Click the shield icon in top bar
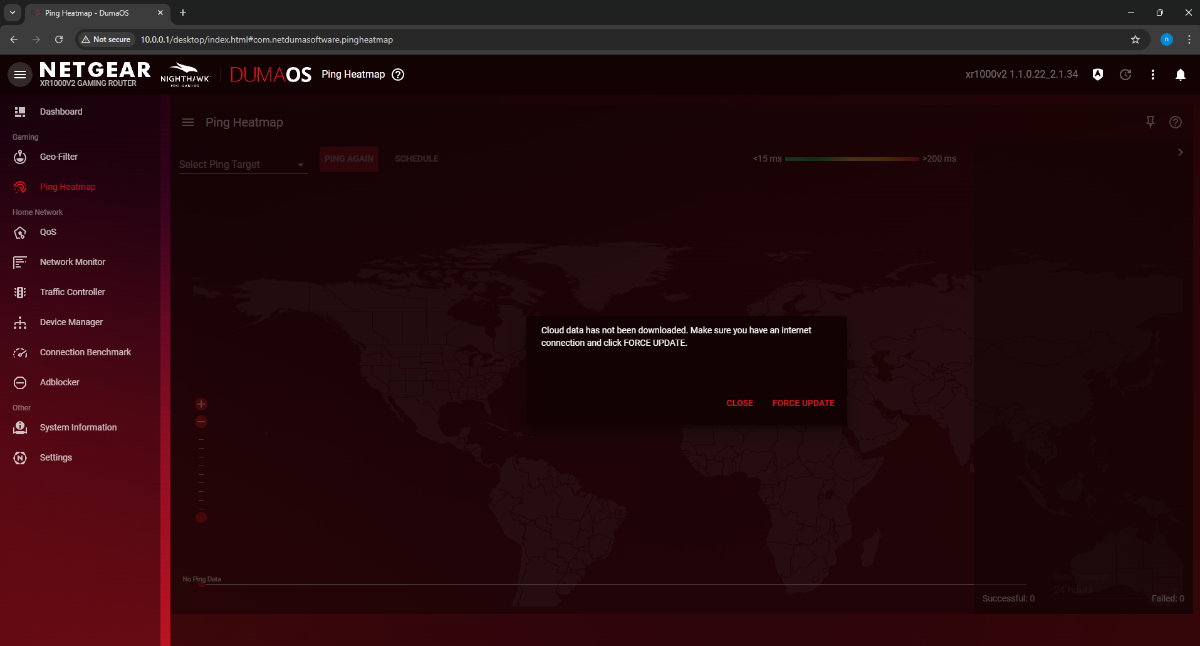Screen dimensions: 1200x646 [x=1098, y=75]
